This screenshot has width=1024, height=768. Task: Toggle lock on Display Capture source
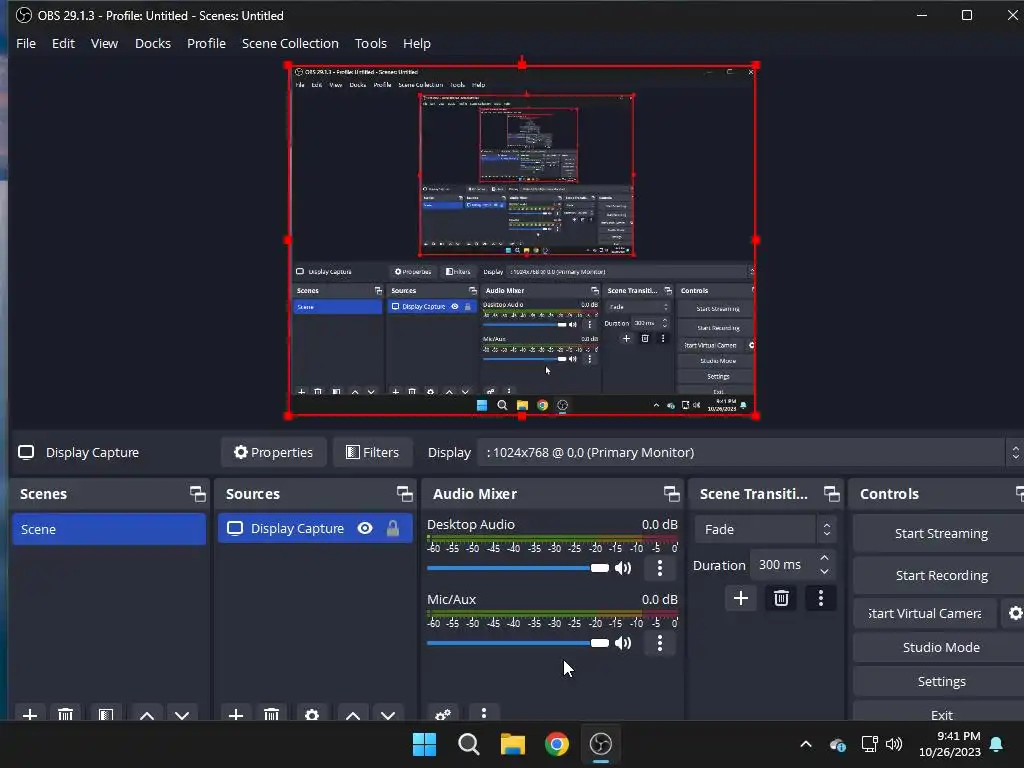coord(392,528)
